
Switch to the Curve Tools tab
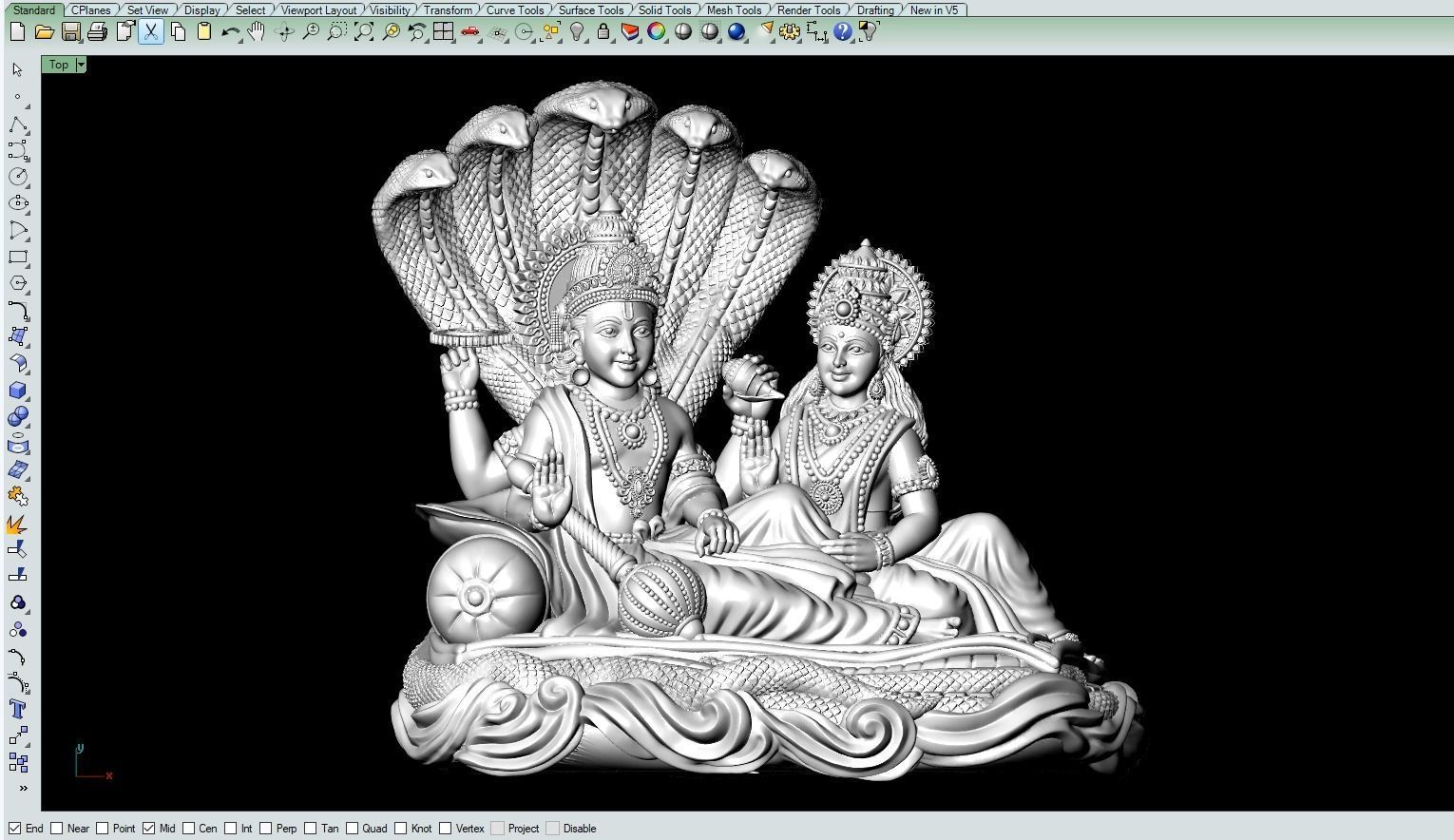[515, 10]
